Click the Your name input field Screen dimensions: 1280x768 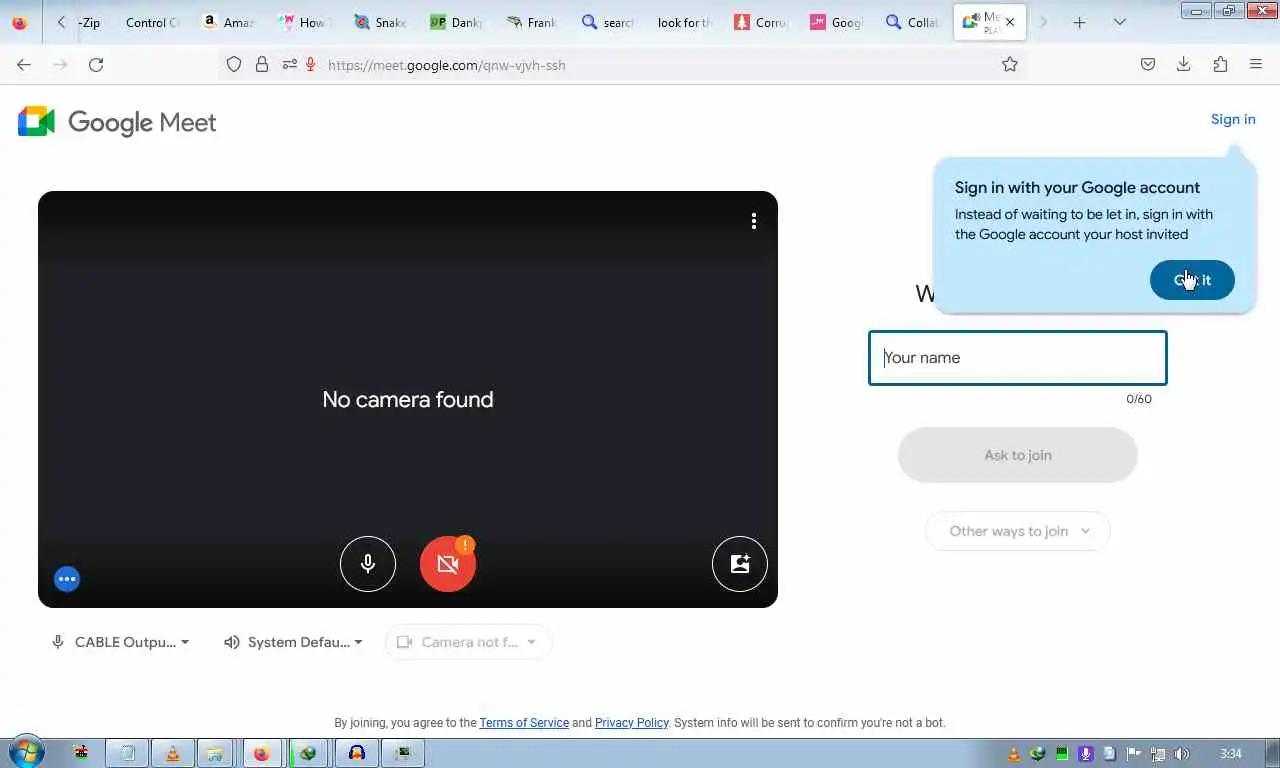[1018, 358]
